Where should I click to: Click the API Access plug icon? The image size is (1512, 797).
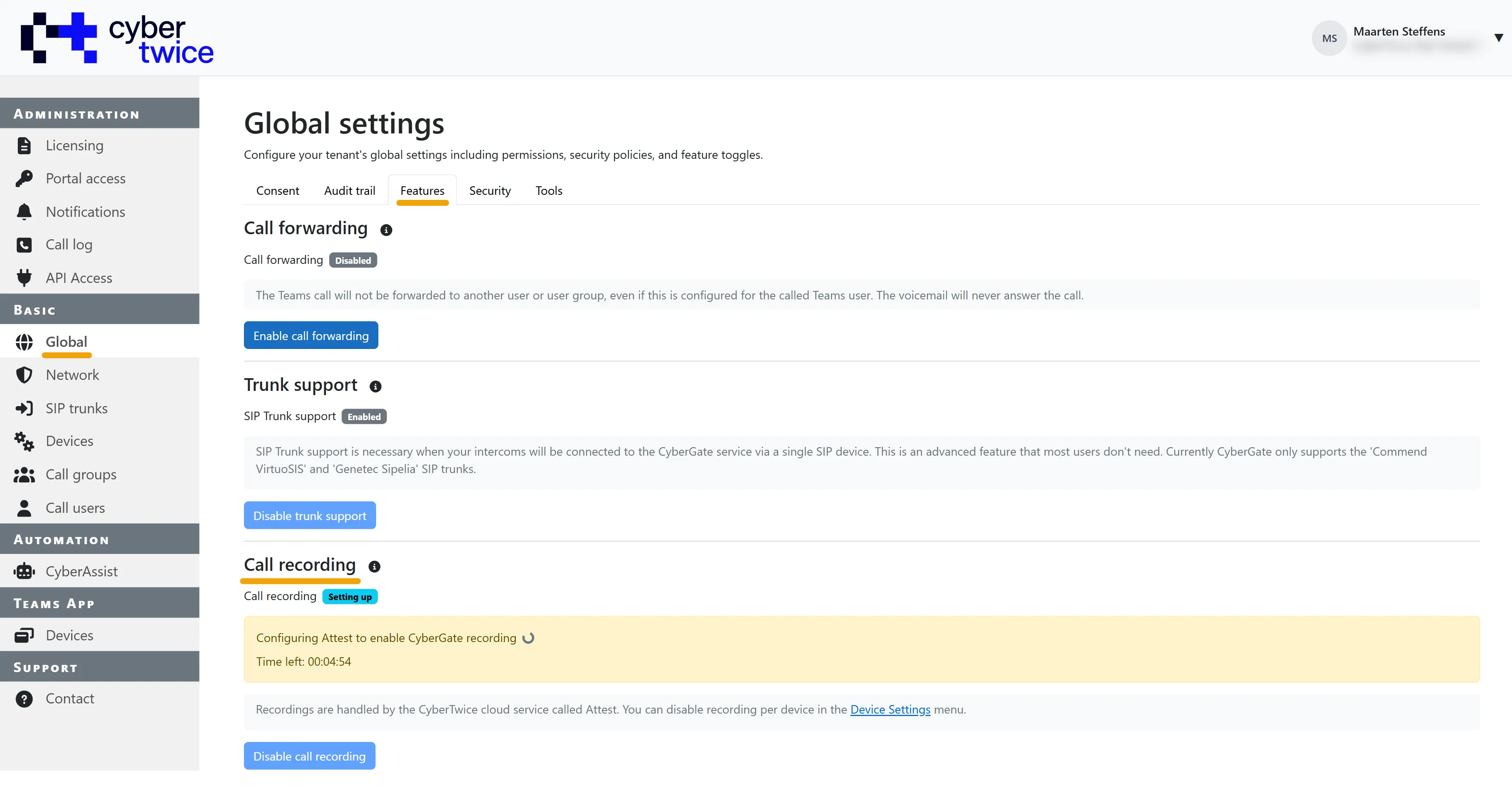point(24,278)
